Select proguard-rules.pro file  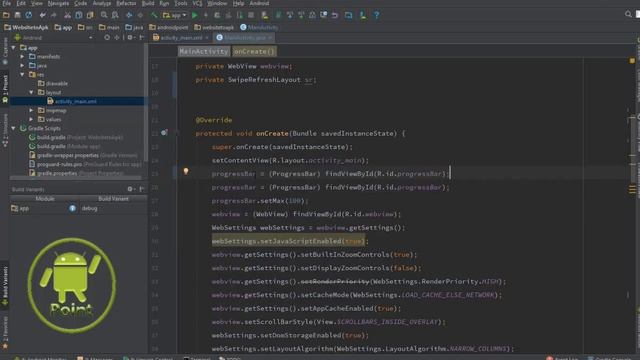pos(86,164)
